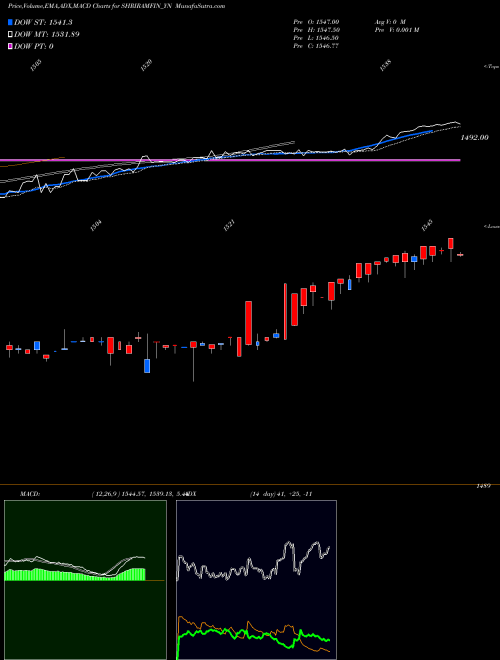Click the chart title mentioning MunafaSutra.com
The height and width of the screenshot is (660, 500).
tap(116, 6)
